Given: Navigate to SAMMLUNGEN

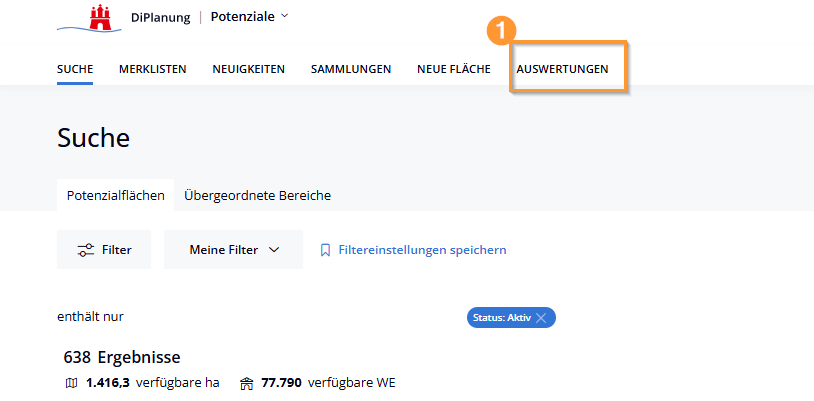Looking at the screenshot, I should click(x=350, y=69).
